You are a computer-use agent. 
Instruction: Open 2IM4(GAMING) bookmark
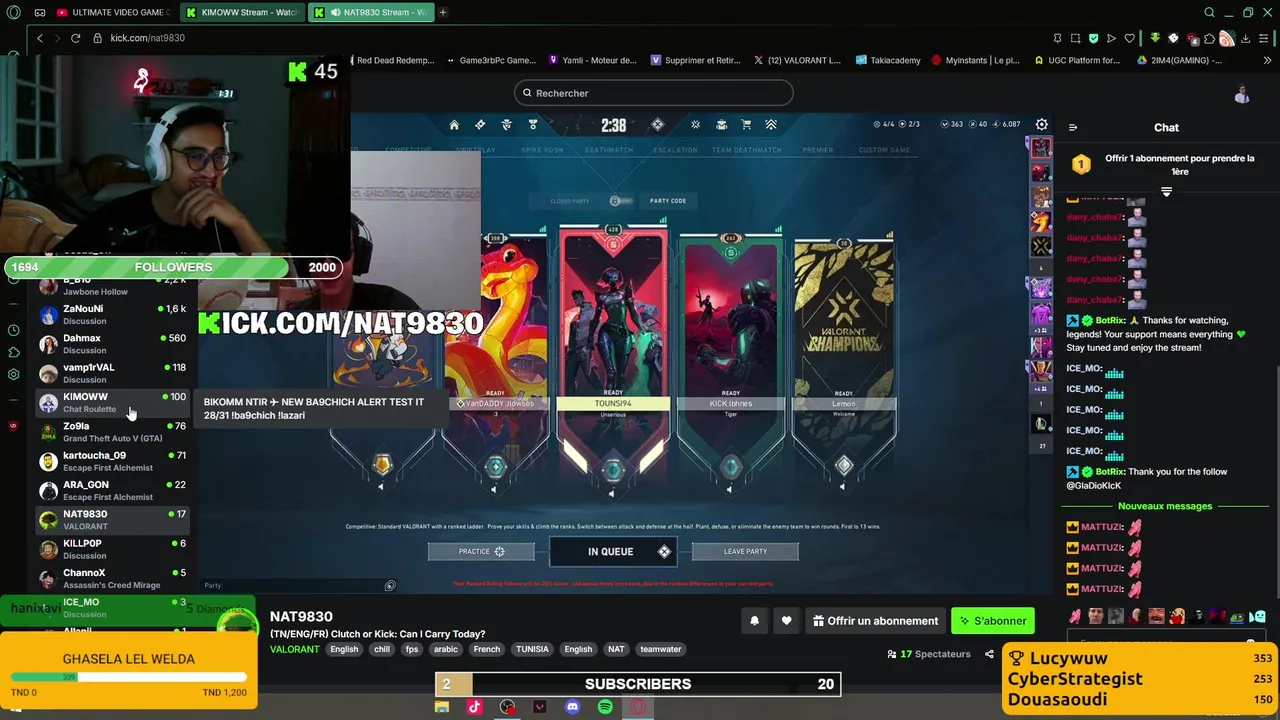click(1180, 60)
